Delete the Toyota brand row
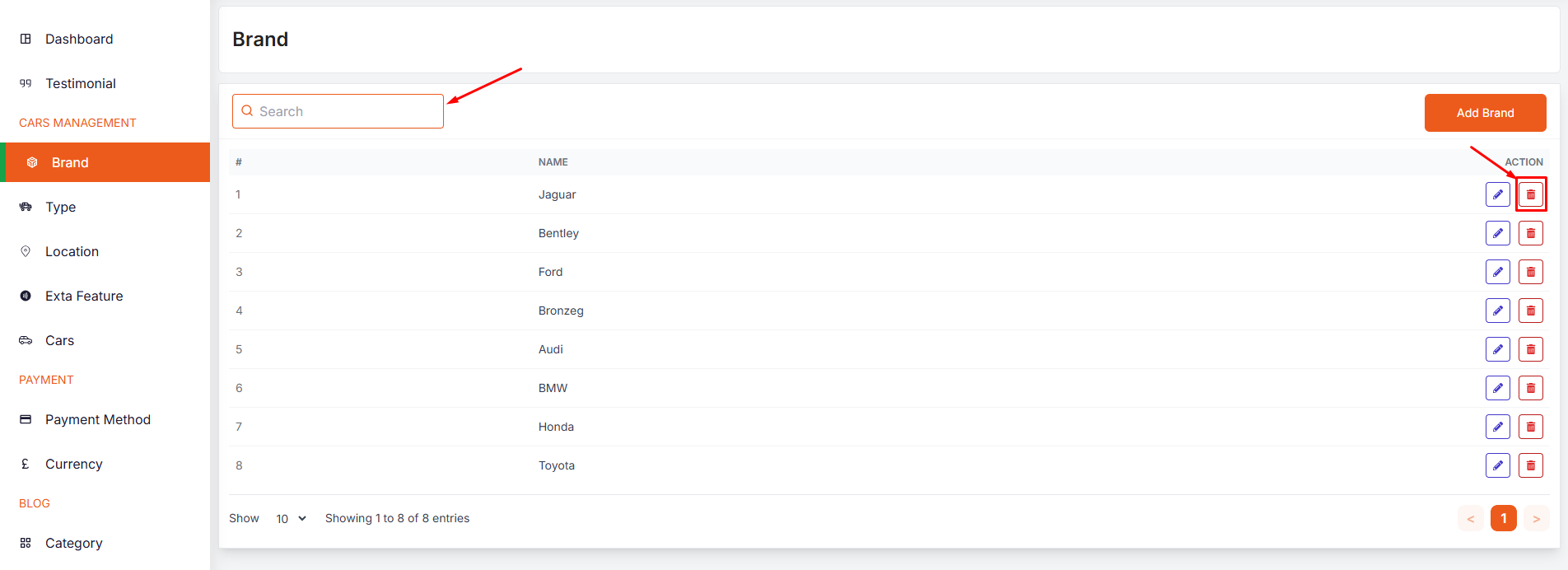This screenshot has height=570, width=1568. (1530, 465)
